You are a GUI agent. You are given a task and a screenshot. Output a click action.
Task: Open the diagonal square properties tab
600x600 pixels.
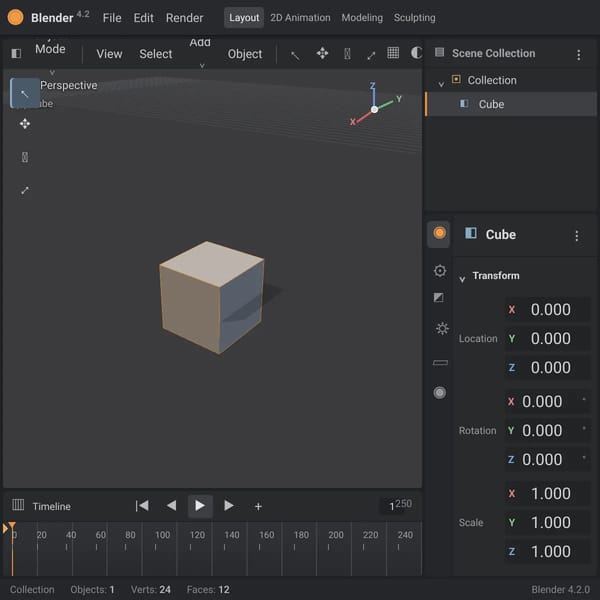tap(439, 297)
